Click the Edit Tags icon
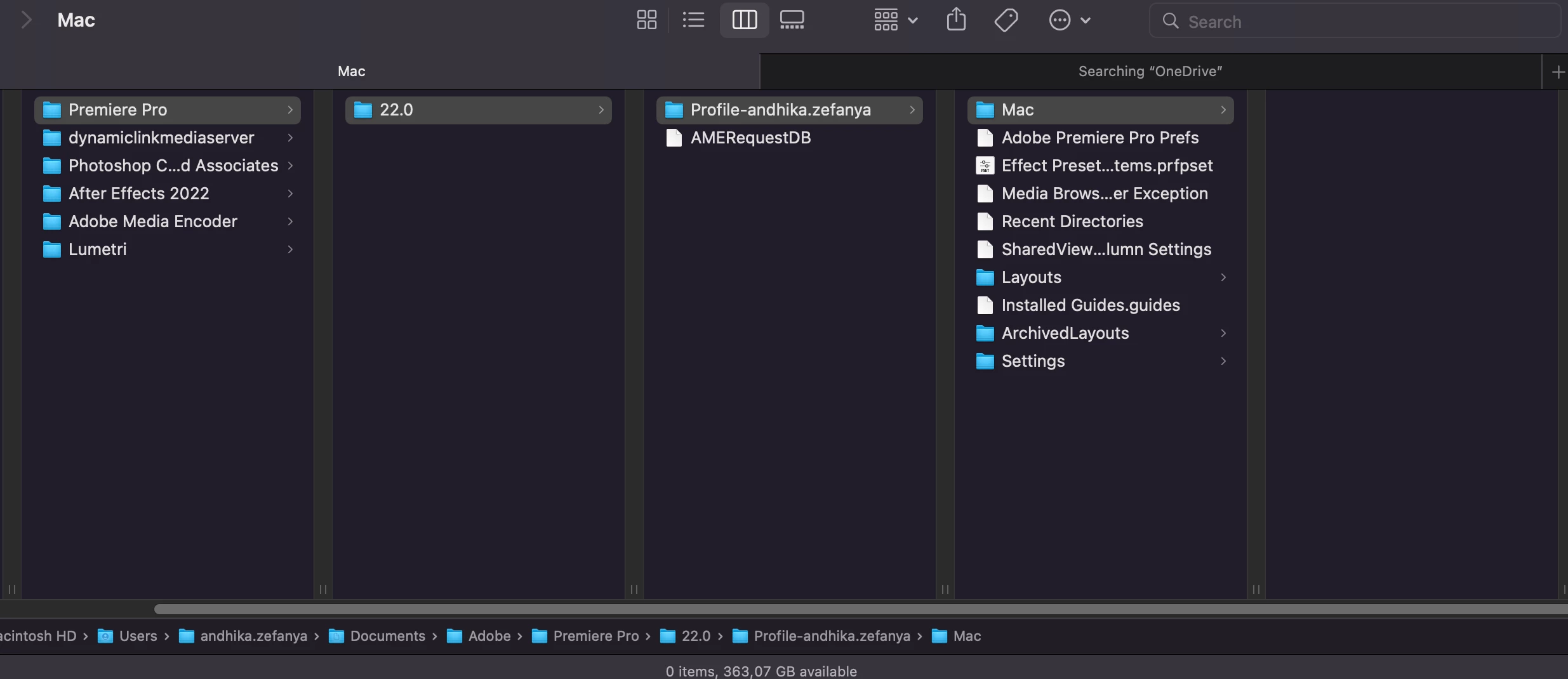 1006,20
